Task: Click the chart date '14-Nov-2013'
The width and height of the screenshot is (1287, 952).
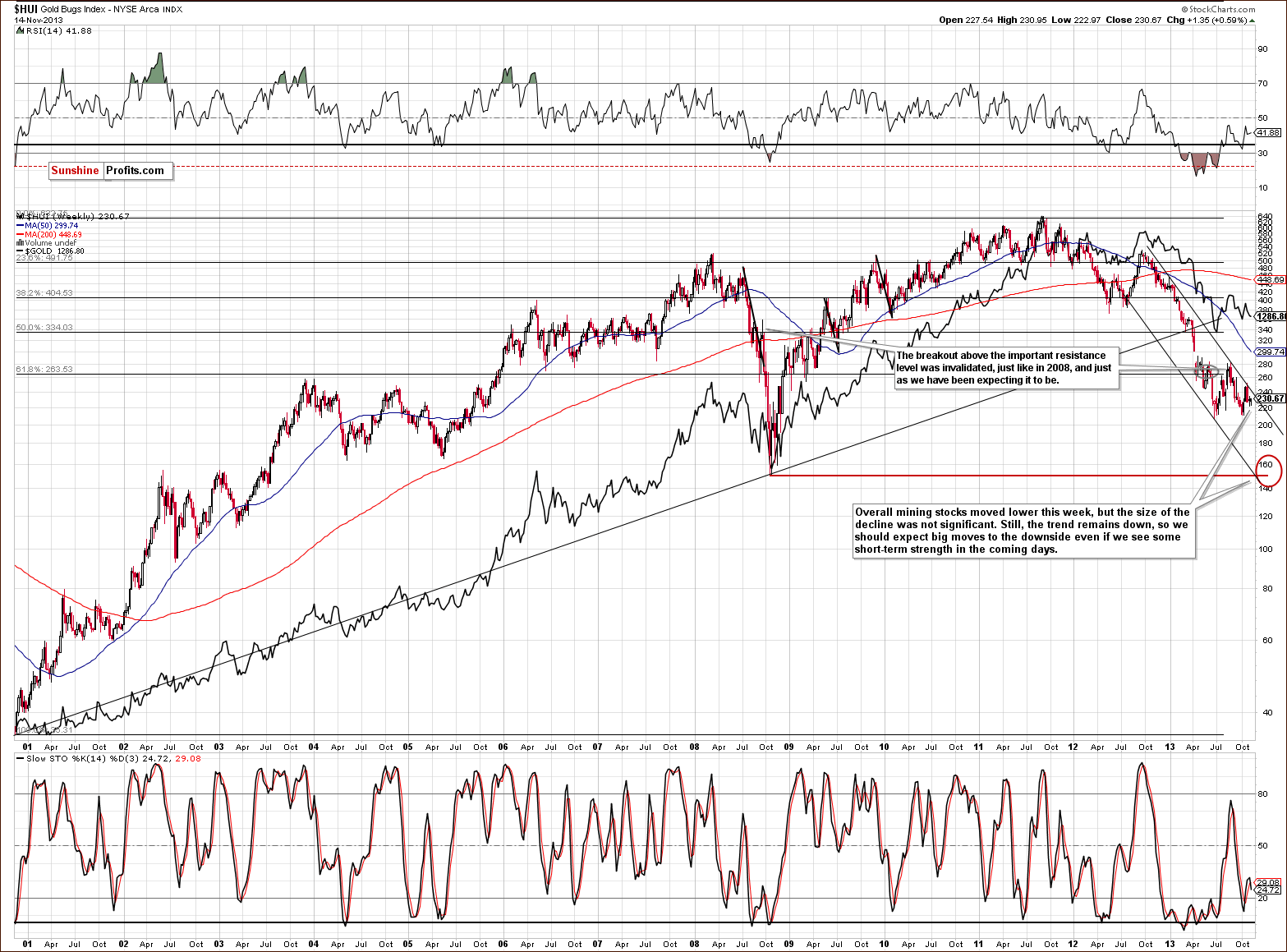Action: 39,21
